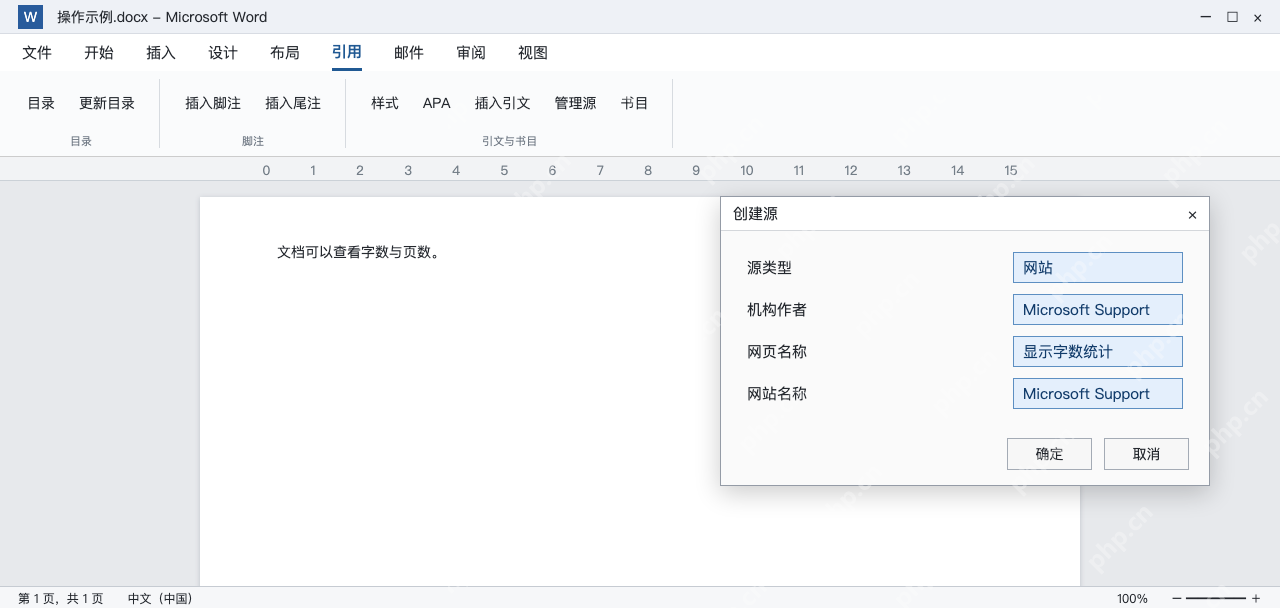Image resolution: width=1280 pixels, height=608 pixels.
Task: Click the 创建源 dialog title
Action: click(x=755, y=214)
